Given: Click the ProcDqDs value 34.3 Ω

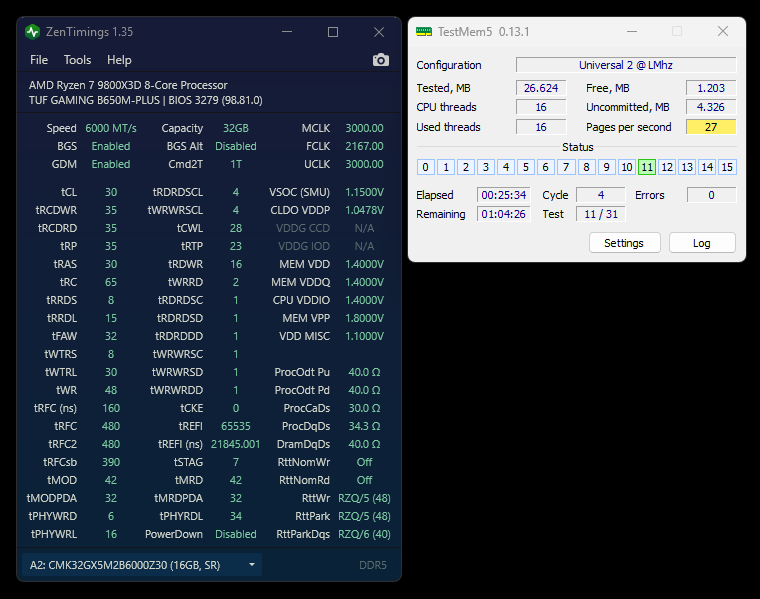Looking at the screenshot, I should click(x=364, y=426).
